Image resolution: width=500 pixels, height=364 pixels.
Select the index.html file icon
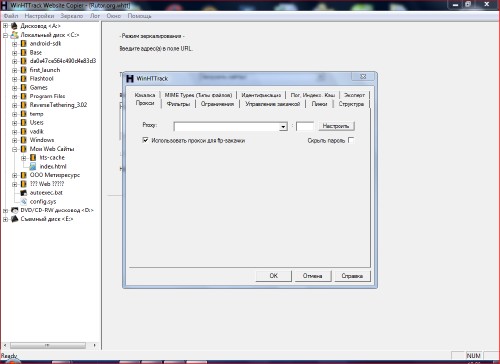click(33, 166)
